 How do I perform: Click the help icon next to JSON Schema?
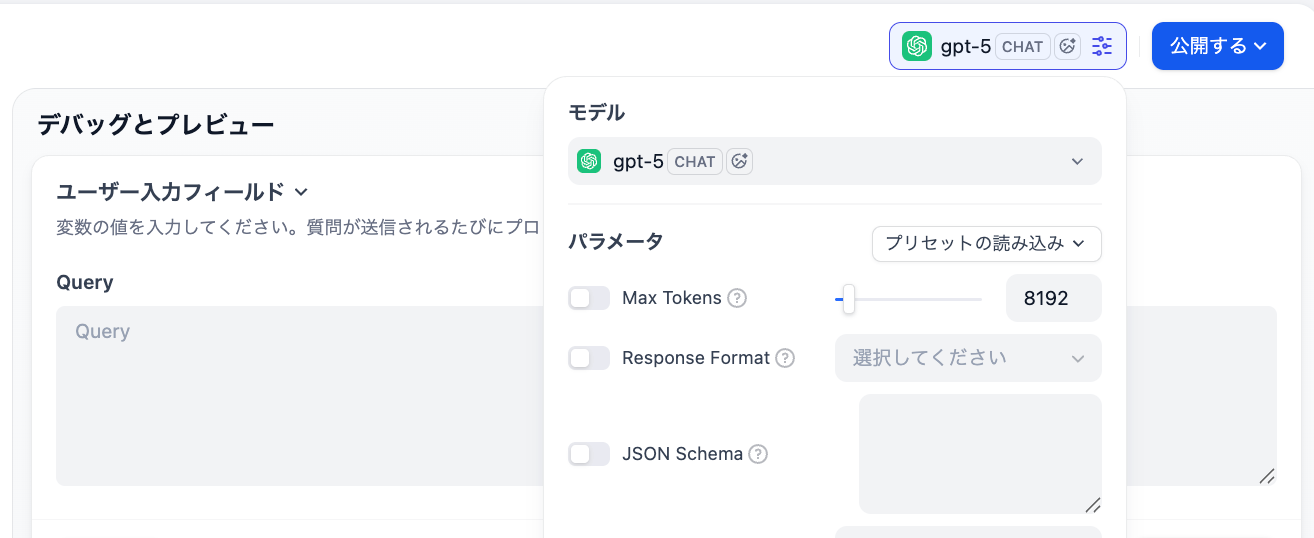[758, 454]
